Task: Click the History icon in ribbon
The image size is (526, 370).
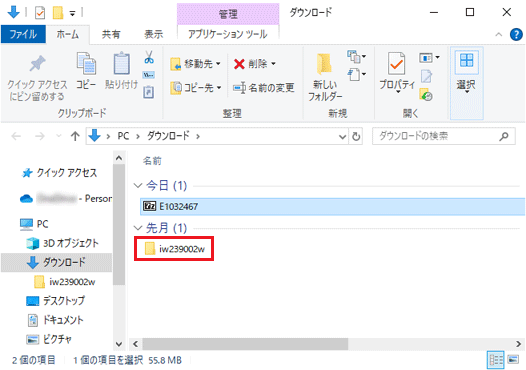Action: coord(426,95)
